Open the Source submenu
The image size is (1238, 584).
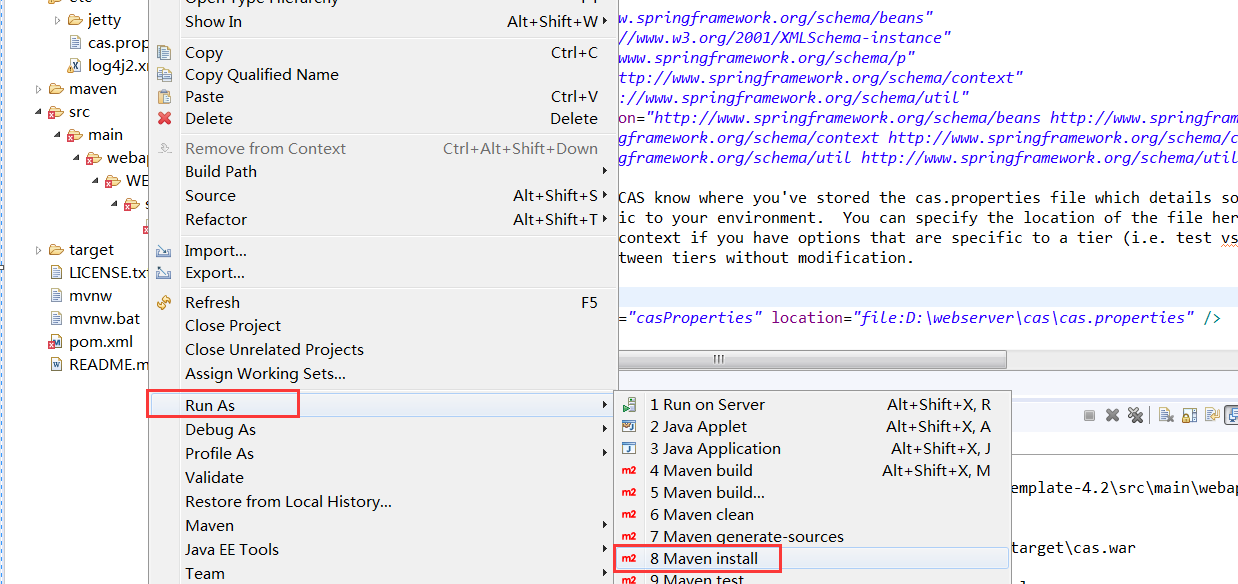(x=383, y=196)
